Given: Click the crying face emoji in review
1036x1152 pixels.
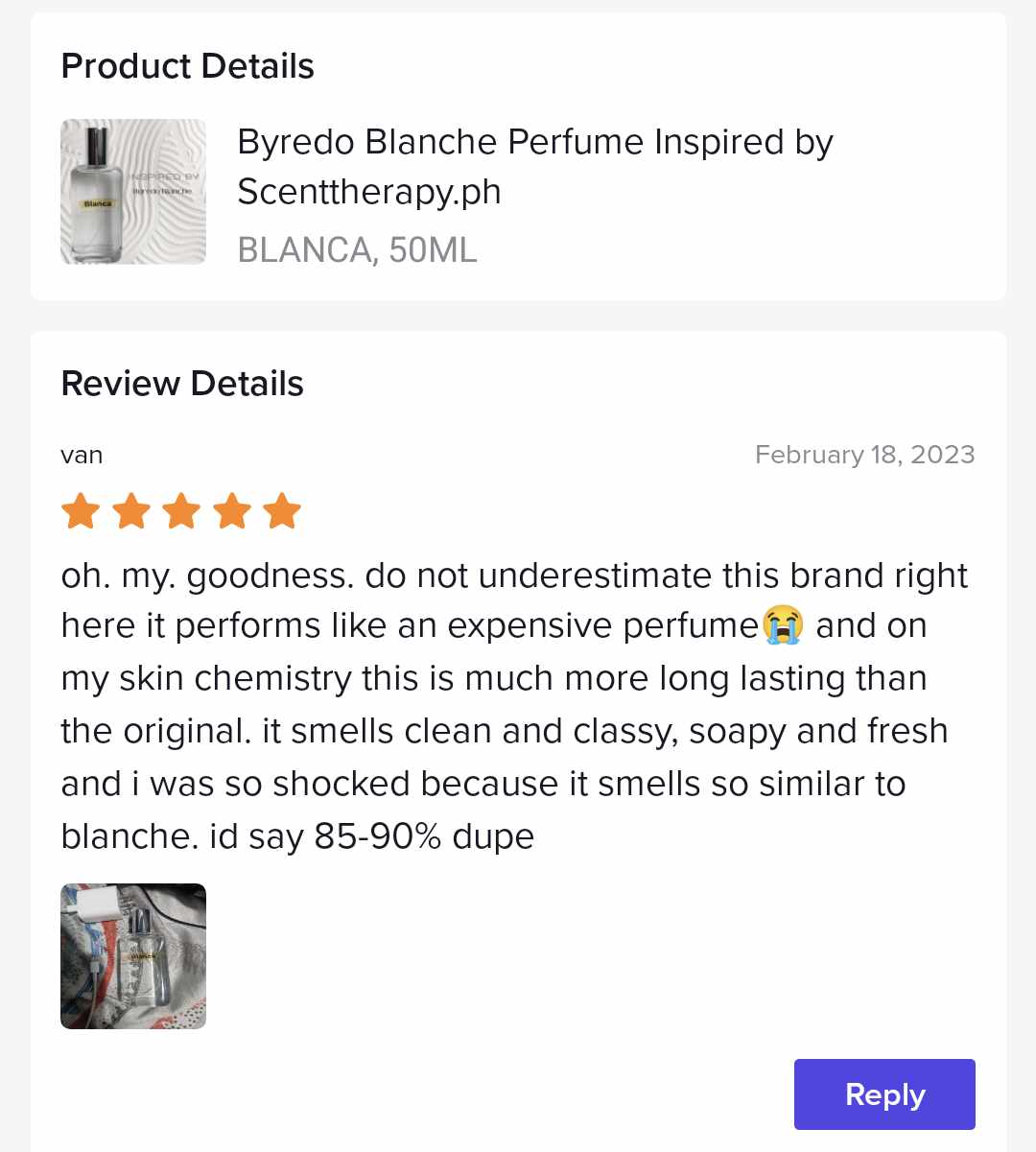Looking at the screenshot, I should pyautogui.click(x=783, y=625).
